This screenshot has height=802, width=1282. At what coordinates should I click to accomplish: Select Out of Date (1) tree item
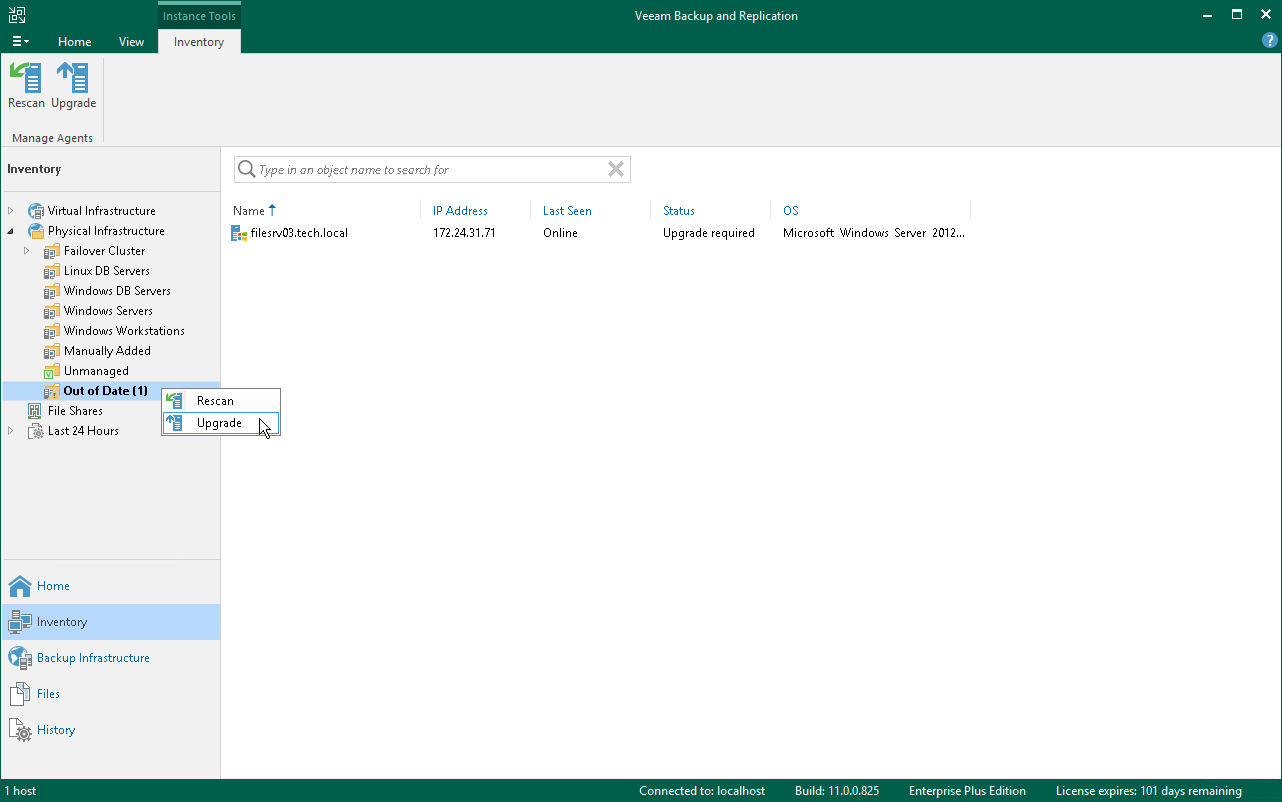coord(105,391)
